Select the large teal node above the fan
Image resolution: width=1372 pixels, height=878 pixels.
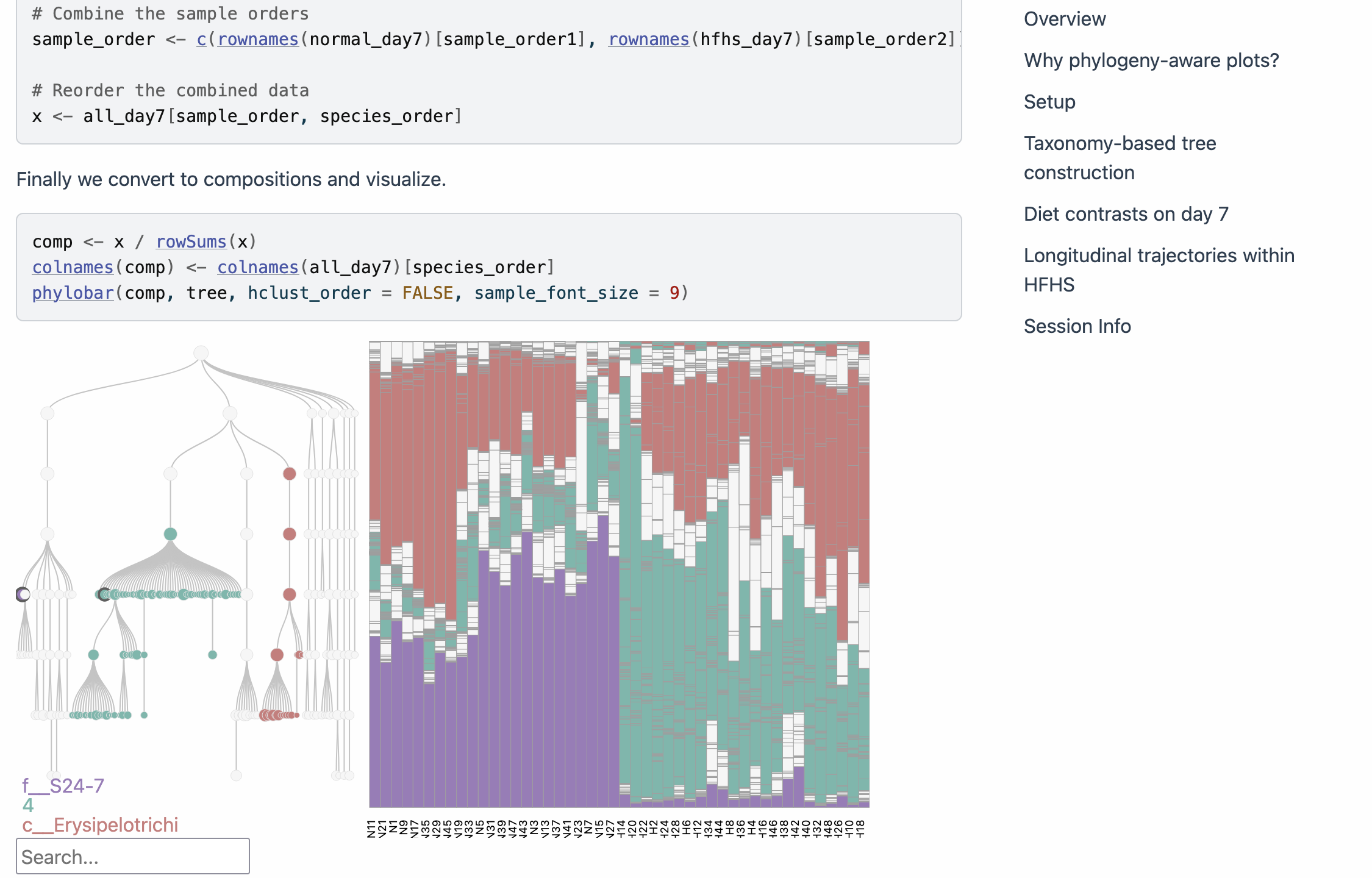pyautogui.click(x=170, y=534)
